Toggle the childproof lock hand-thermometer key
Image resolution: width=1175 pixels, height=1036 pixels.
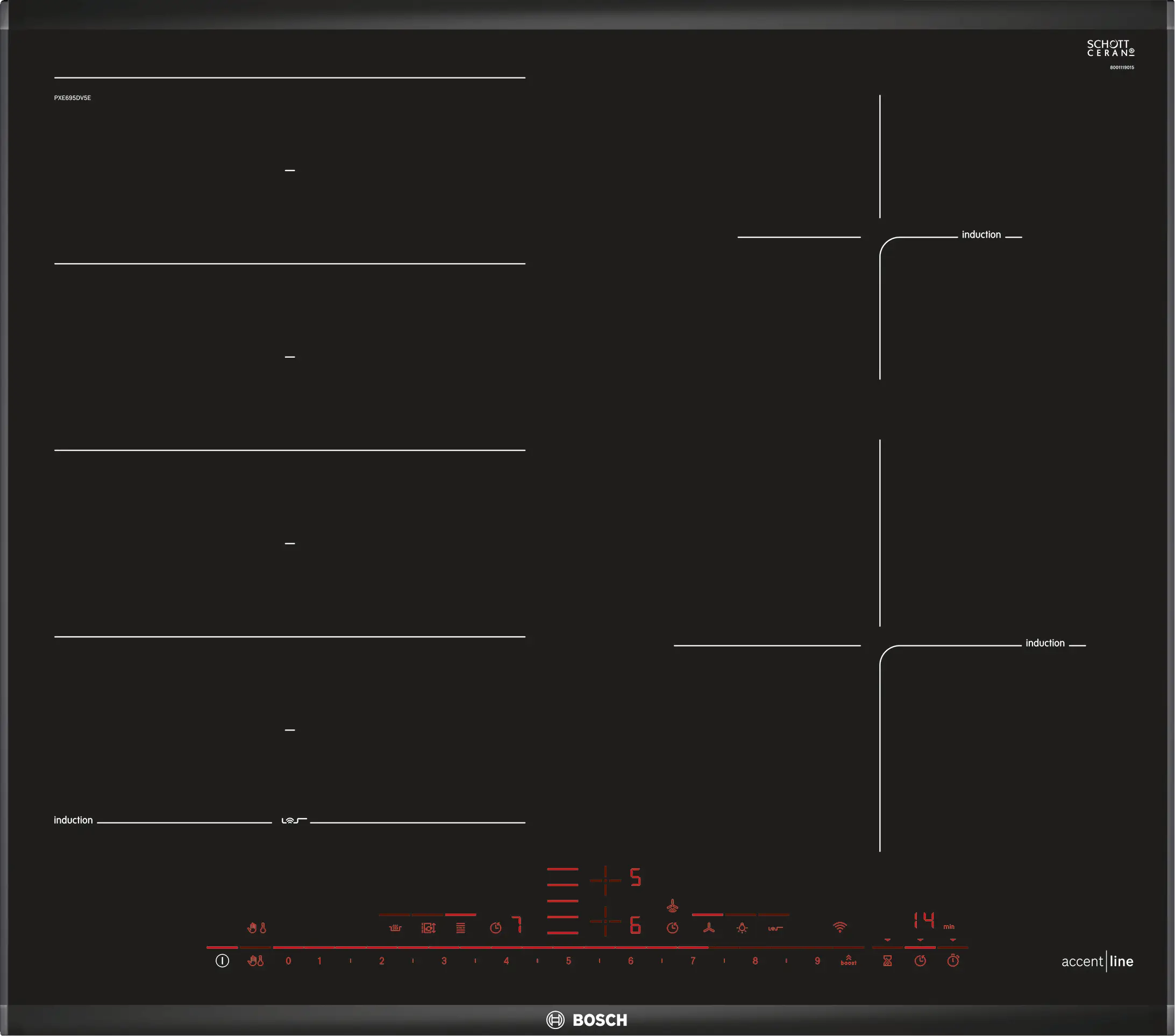pos(255,961)
